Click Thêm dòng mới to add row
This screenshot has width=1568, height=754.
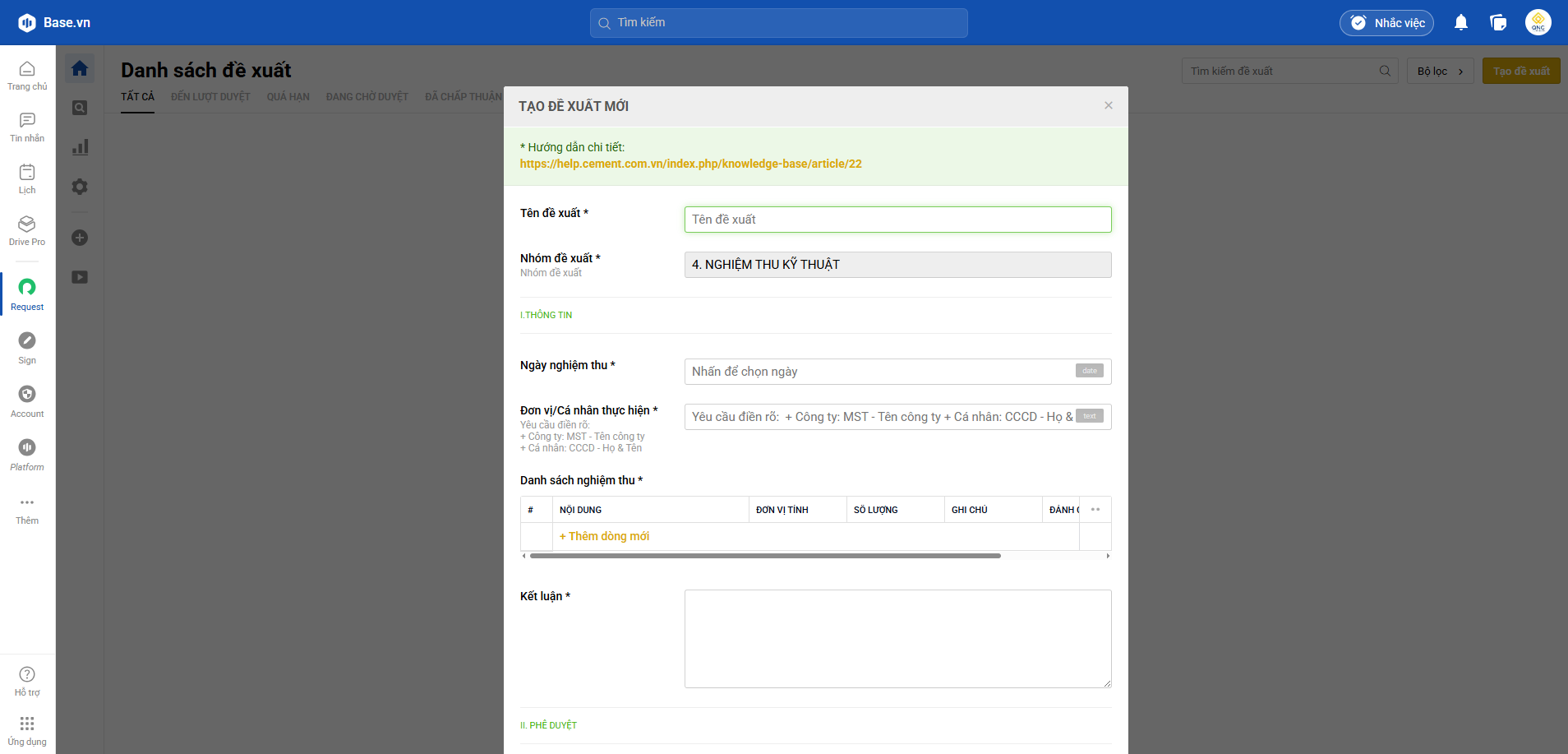(604, 536)
